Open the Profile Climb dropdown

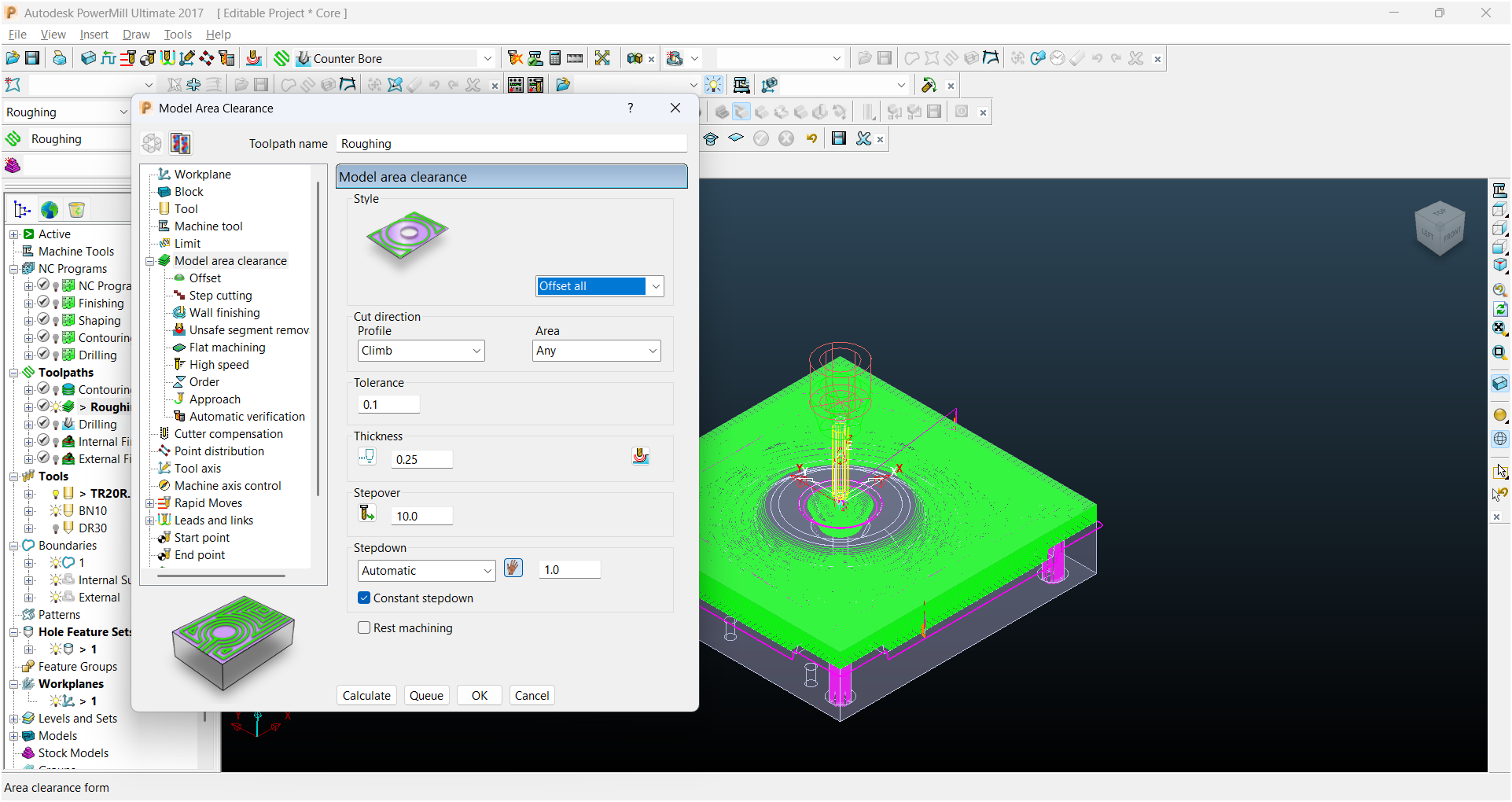(x=476, y=351)
